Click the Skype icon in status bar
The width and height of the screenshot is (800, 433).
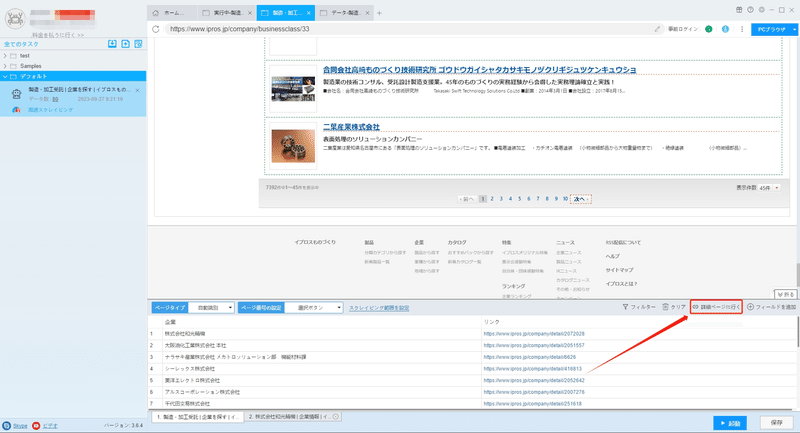tap(6, 425)
